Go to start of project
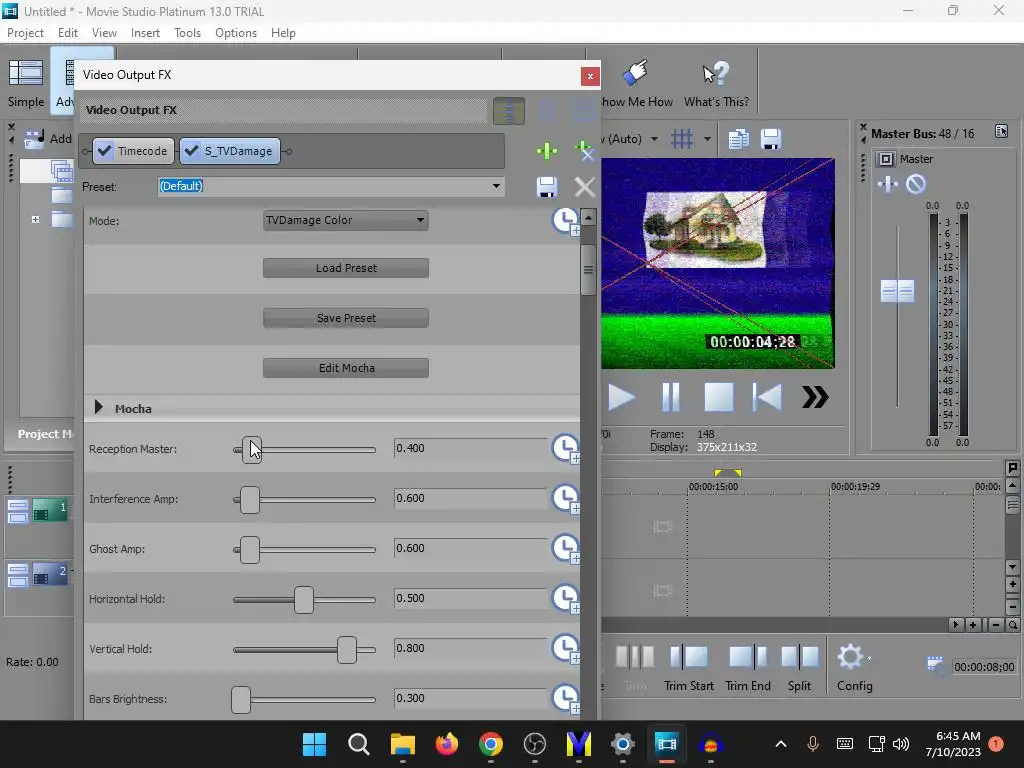Screen dimensions: 1024x768 pyautogui.click(x=767, y=397)
